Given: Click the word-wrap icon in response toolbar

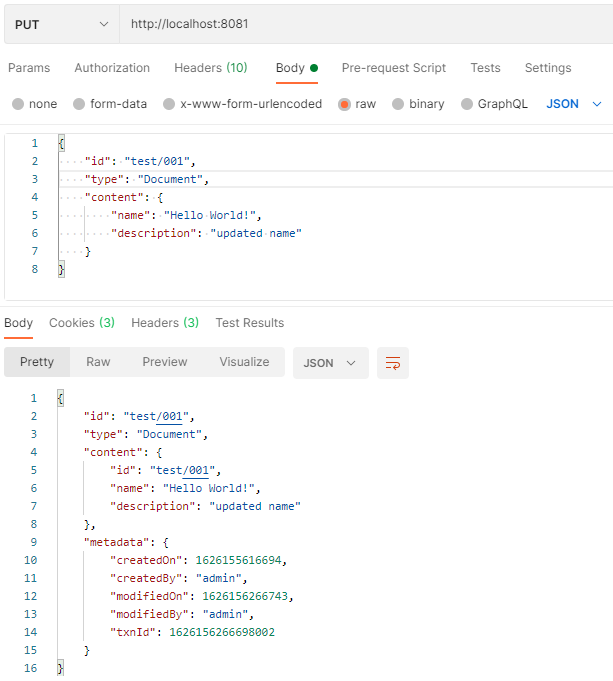Looking at the screenshot, I should (393, 363).
